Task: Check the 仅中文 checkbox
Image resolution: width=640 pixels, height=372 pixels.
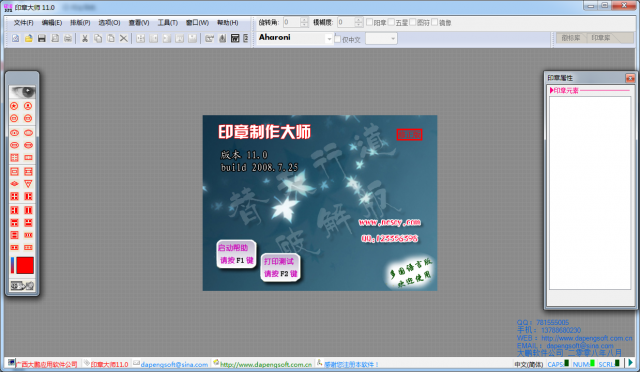Action: [338, 39]
